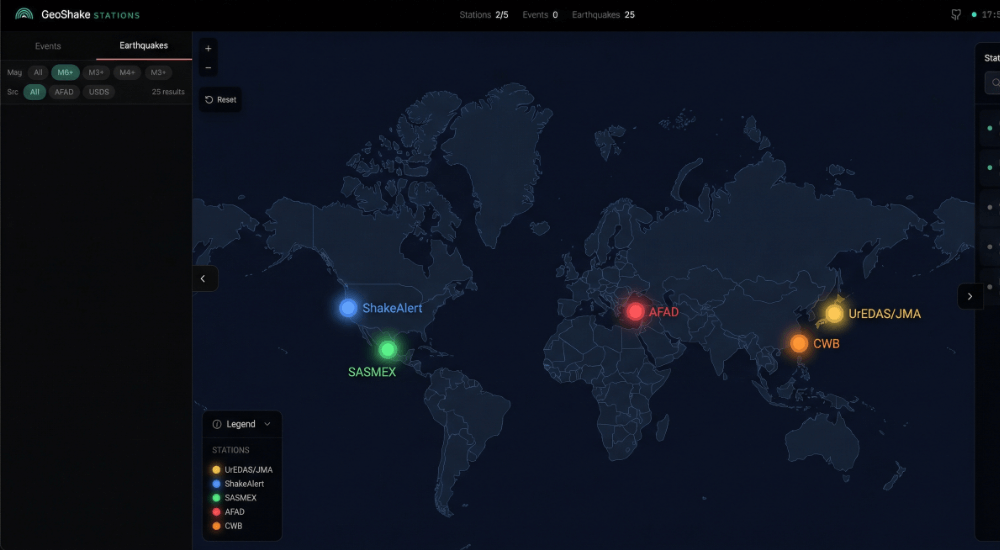
Task: Expand right panel with right arrow
Action: coord(969,296)
